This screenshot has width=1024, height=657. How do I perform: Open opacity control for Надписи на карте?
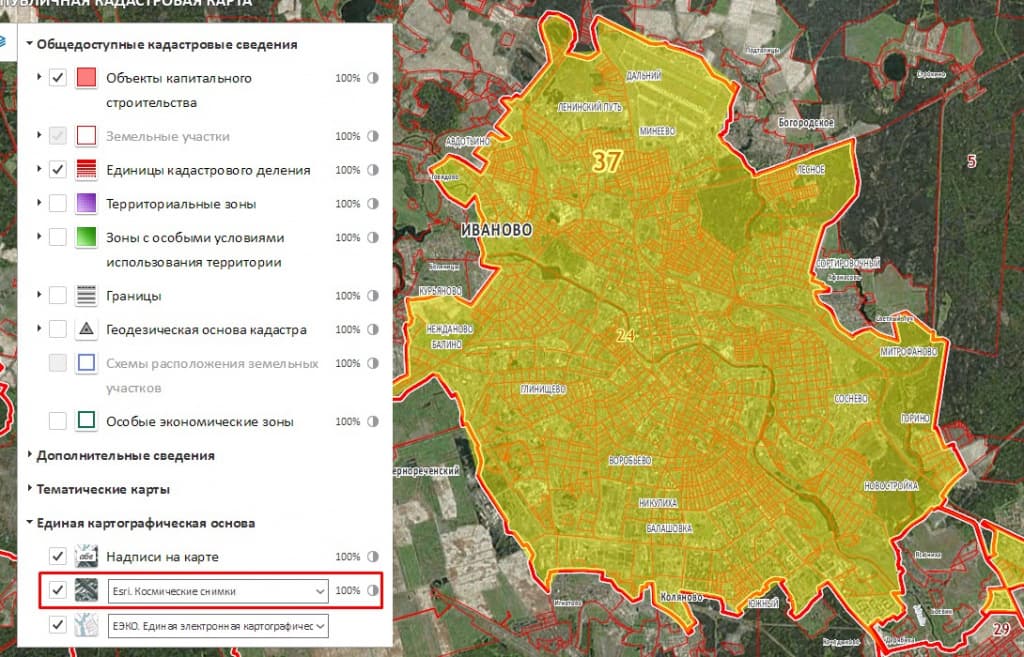click(x=373, y=557)
